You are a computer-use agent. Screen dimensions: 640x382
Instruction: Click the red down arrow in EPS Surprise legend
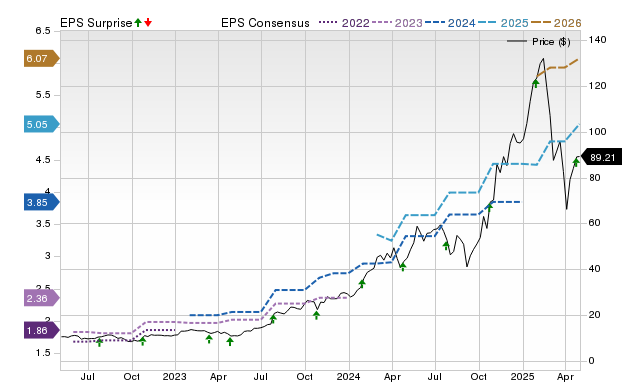148,22
